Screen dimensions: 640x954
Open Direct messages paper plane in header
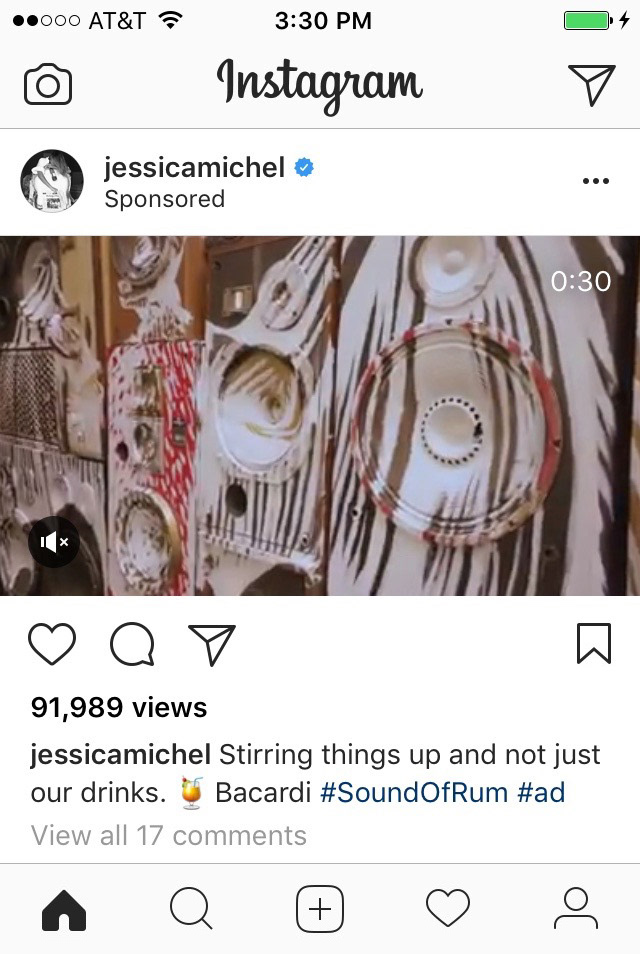(x=591, y=85)
